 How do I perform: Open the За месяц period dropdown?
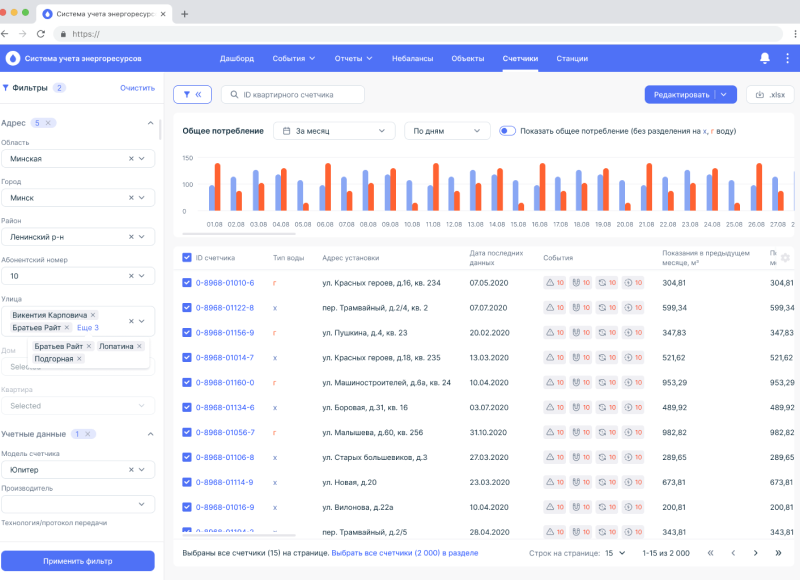335,131
